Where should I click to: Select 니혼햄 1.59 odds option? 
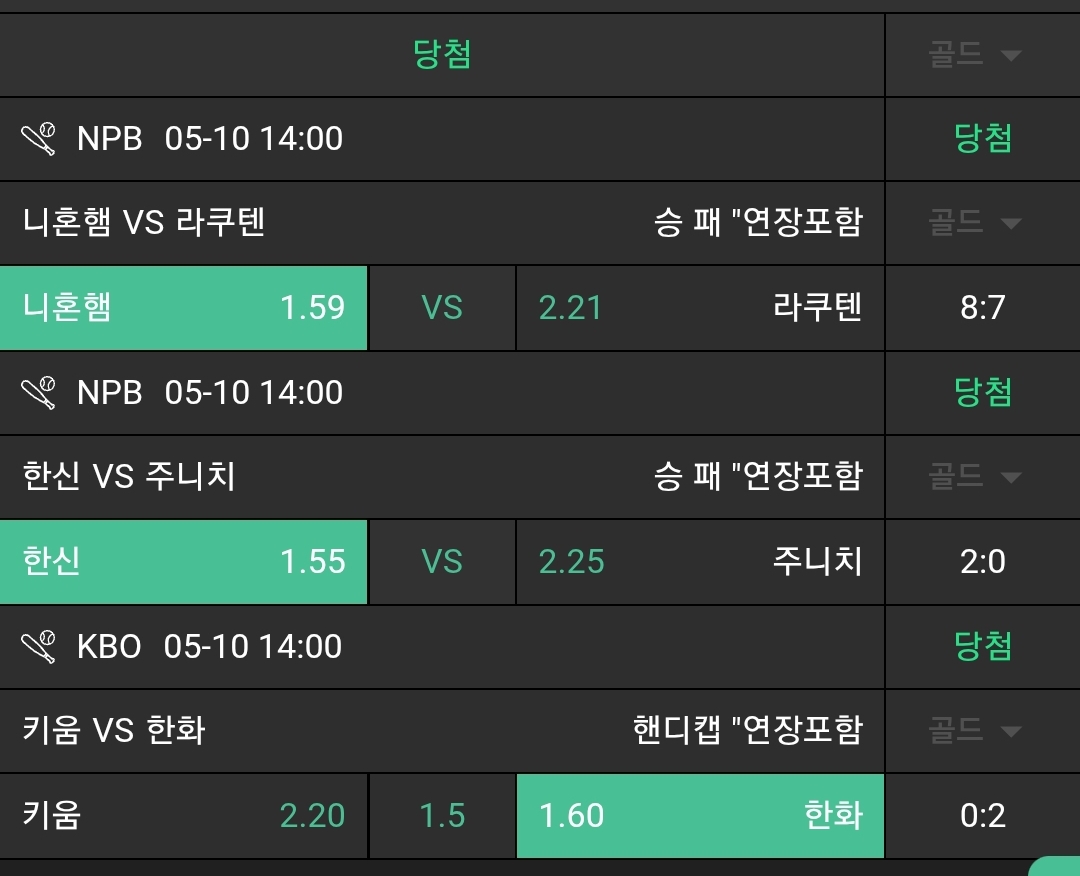pos(184,308)
